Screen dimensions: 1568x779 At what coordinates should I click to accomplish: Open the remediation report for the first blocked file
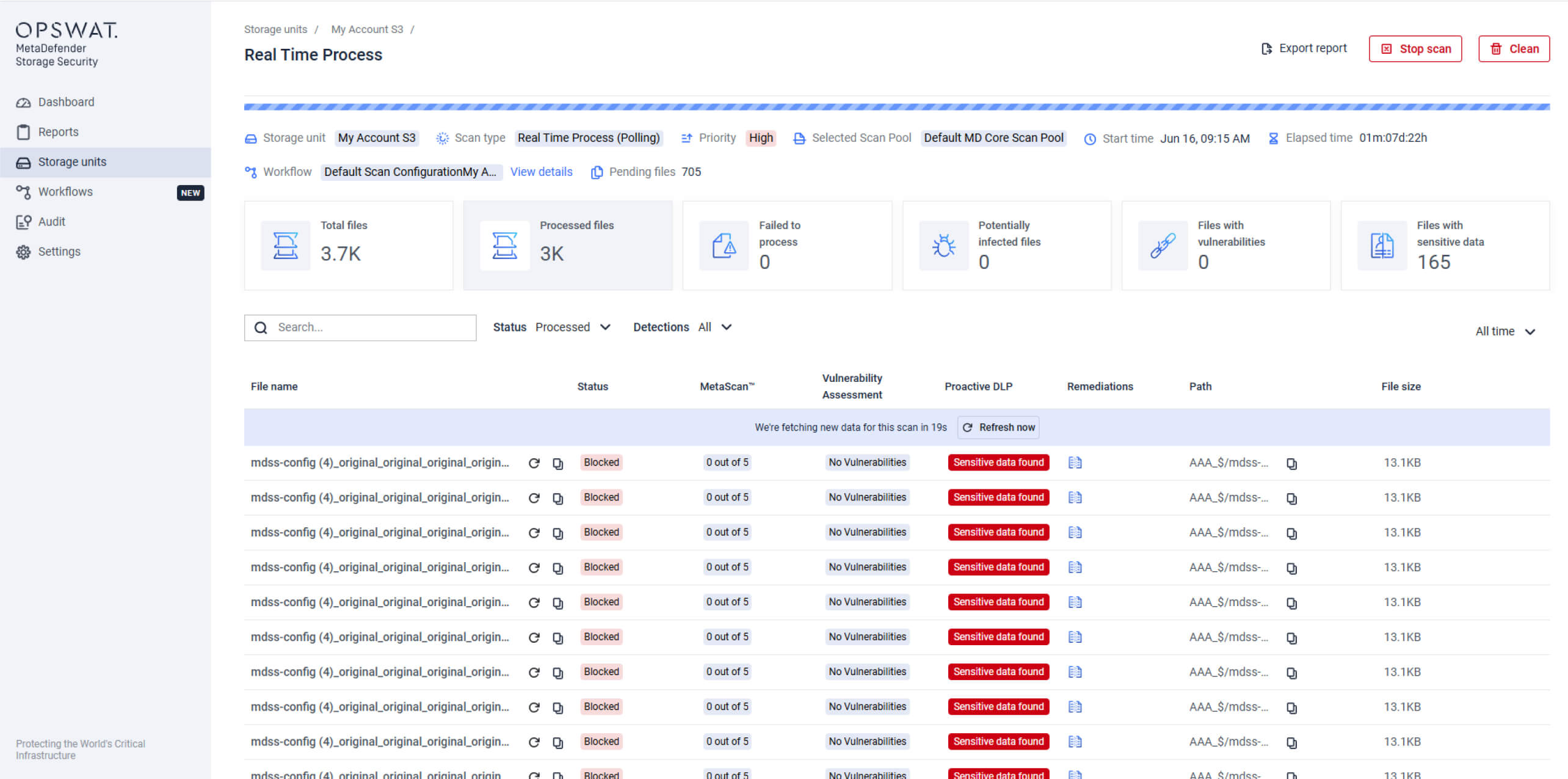pyautogui.click(x=1075, y=463)
